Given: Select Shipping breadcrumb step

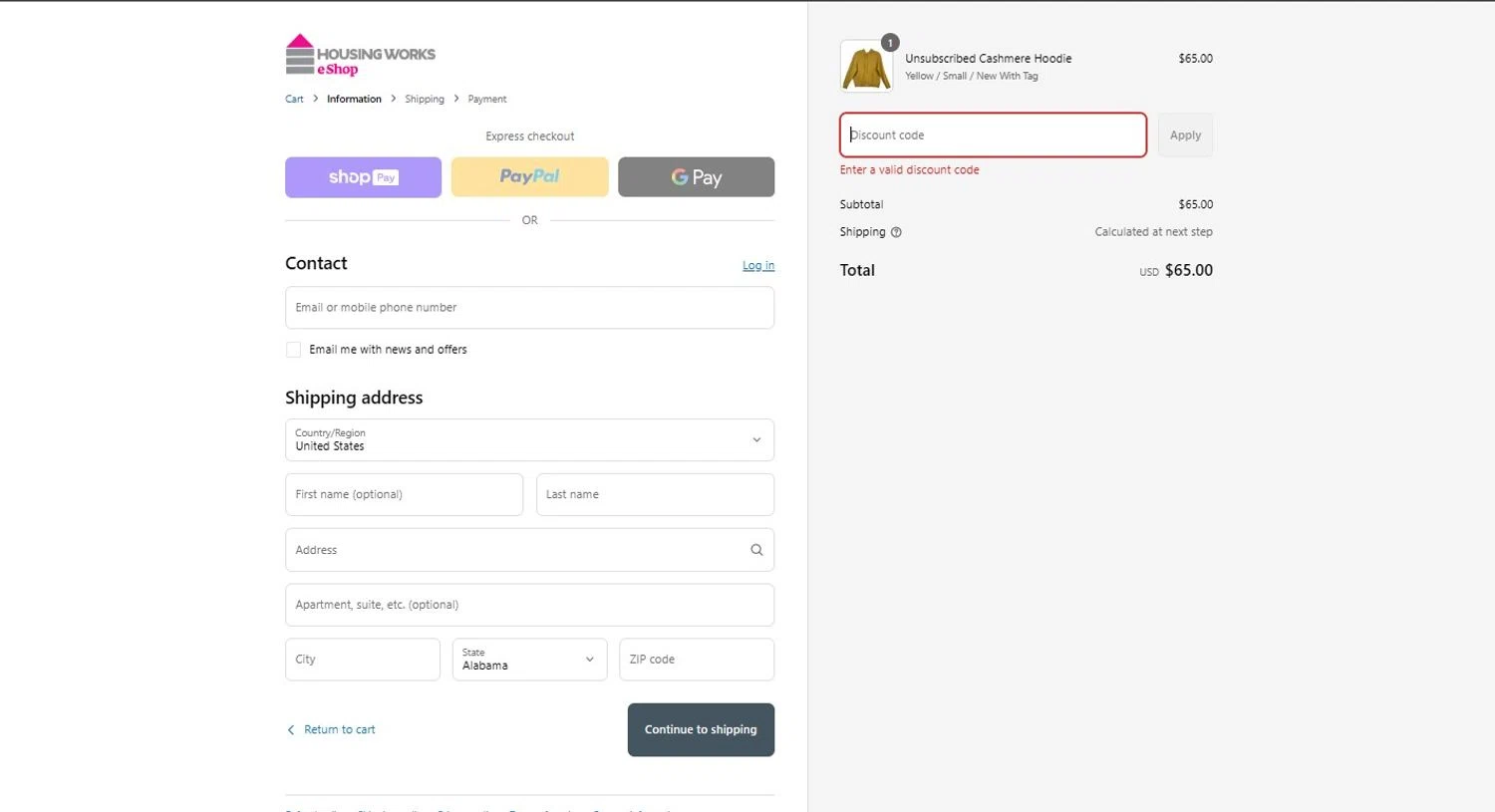Looking at the screenshot, I should point(425,99).
